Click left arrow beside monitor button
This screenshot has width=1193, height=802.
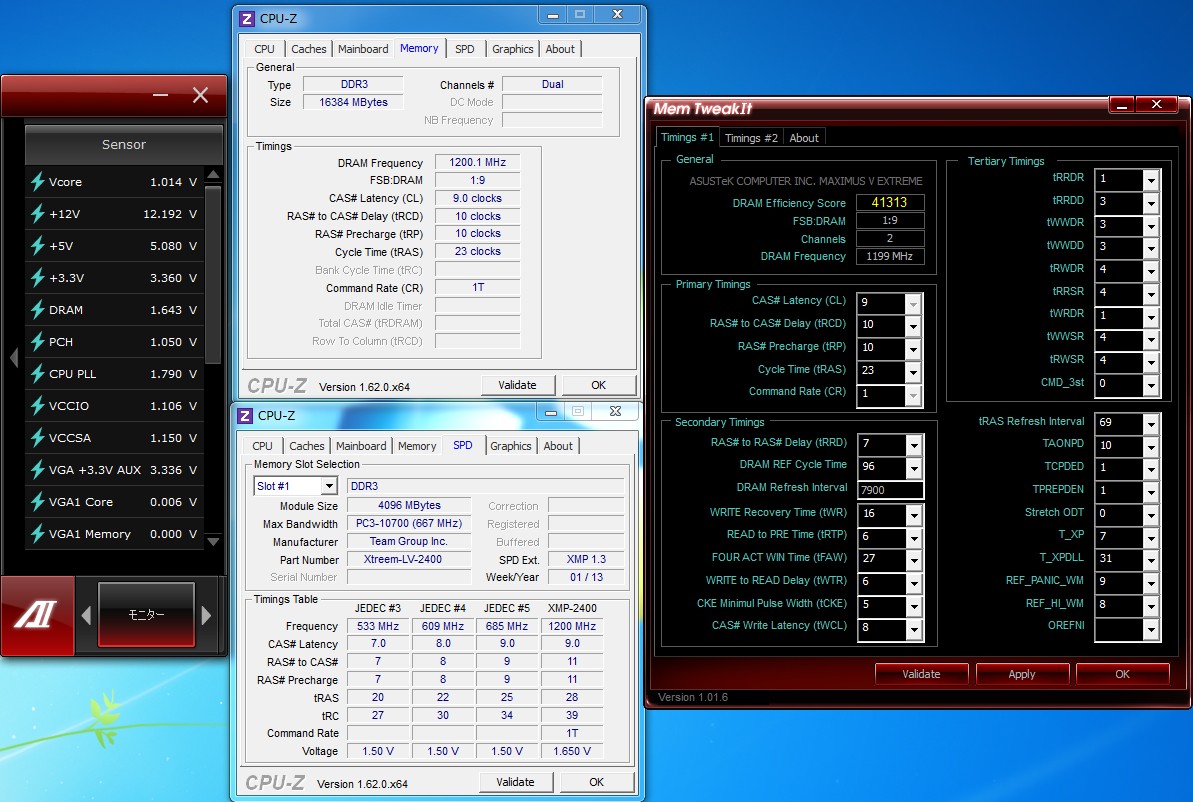click(86, 615)
